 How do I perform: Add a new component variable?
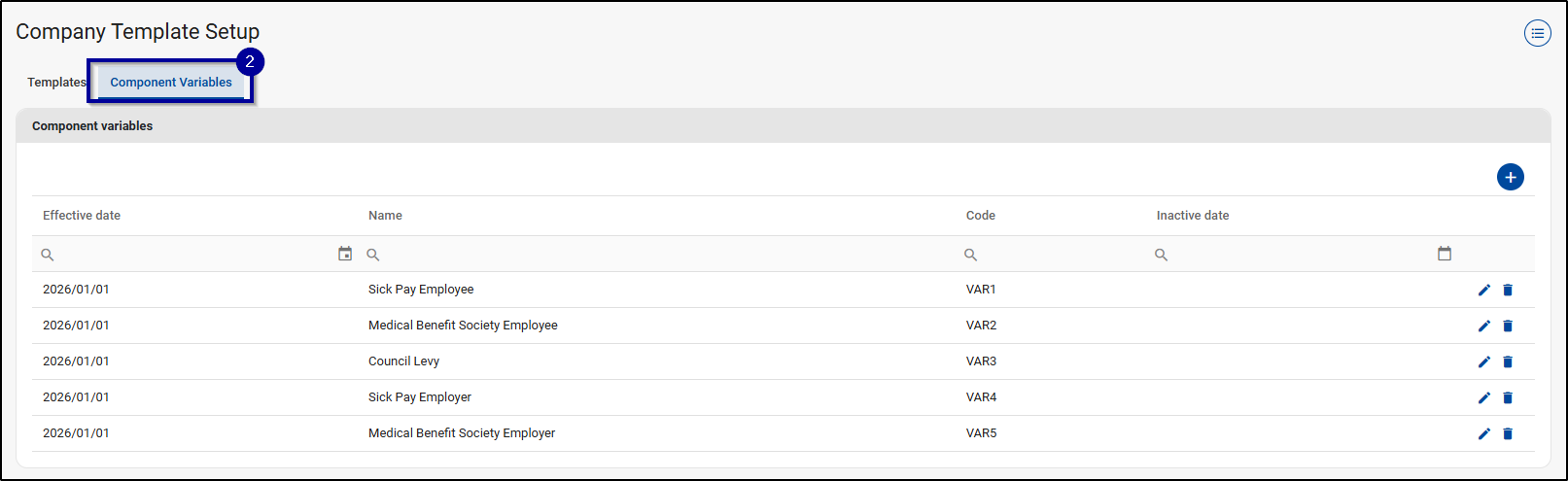(x=1510, y=177)
